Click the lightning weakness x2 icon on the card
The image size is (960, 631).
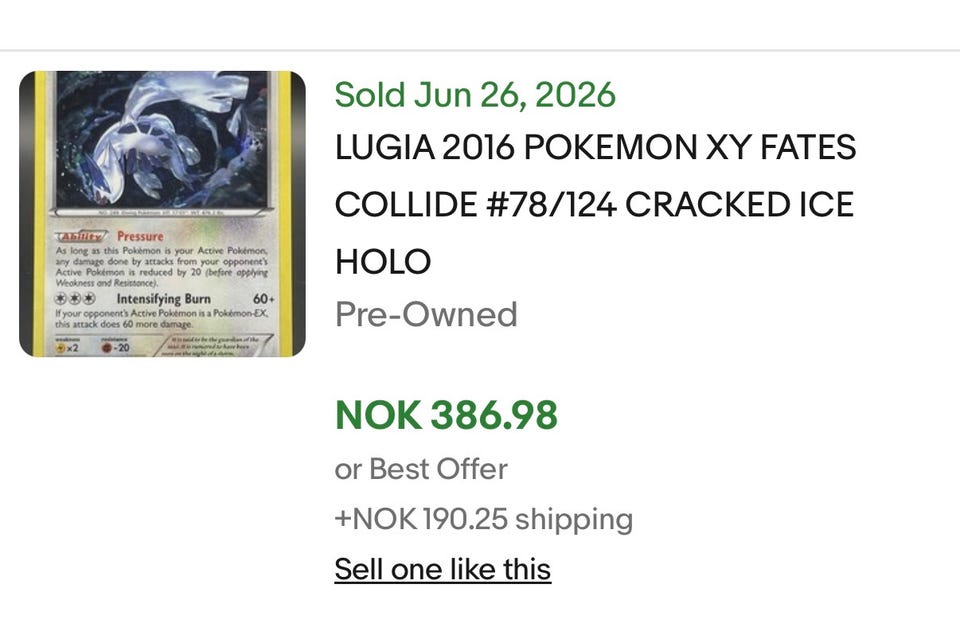(67, 348)
